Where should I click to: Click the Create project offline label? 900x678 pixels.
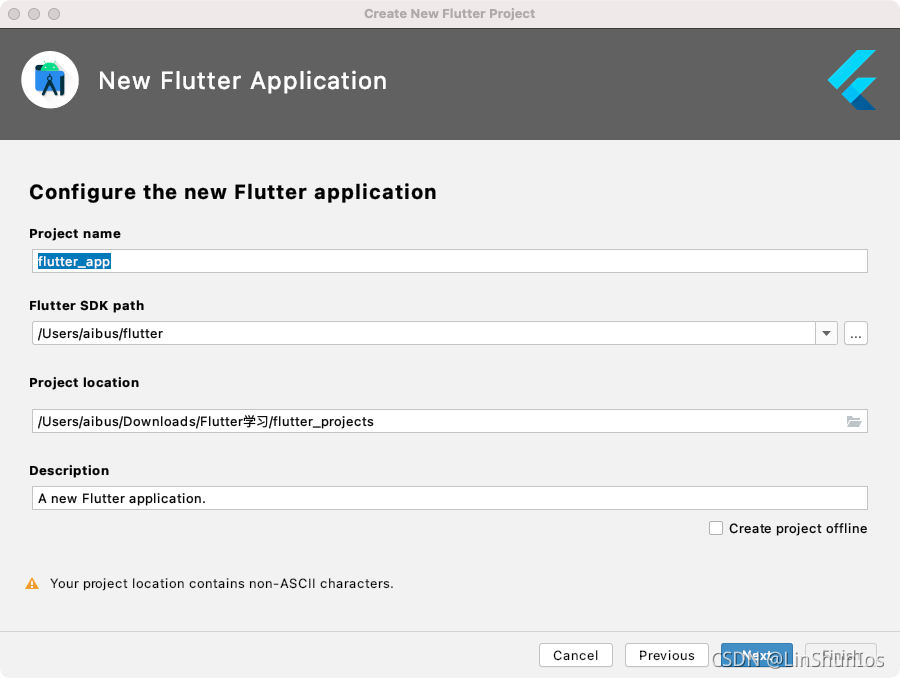(x=798, y=529)
